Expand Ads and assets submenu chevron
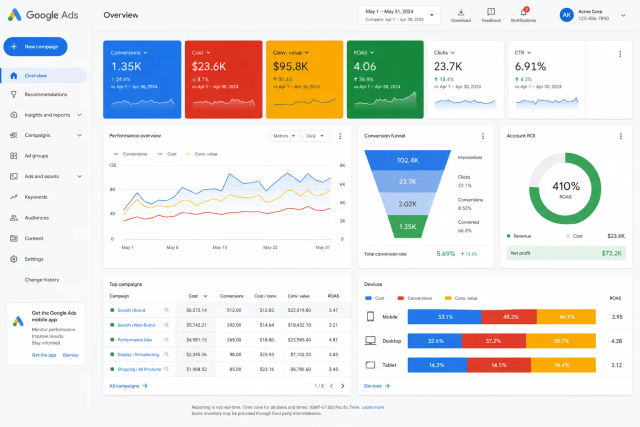Image resolution: width=640 pixels, height=427 pixels. (x=79, y=176)
